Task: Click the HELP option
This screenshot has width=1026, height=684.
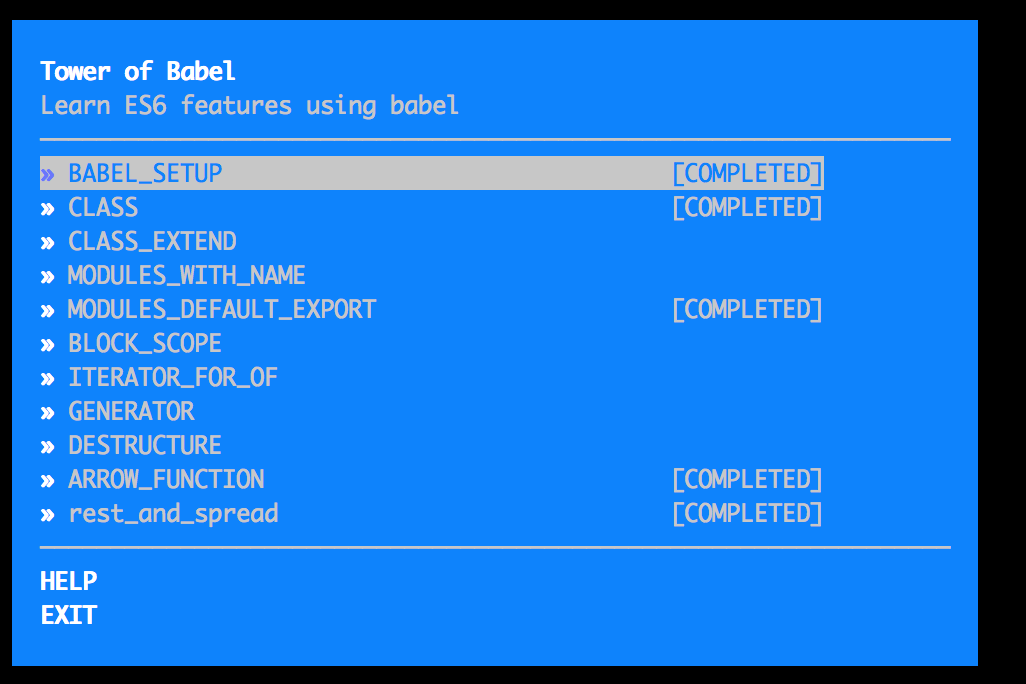Action: (69, 581)
